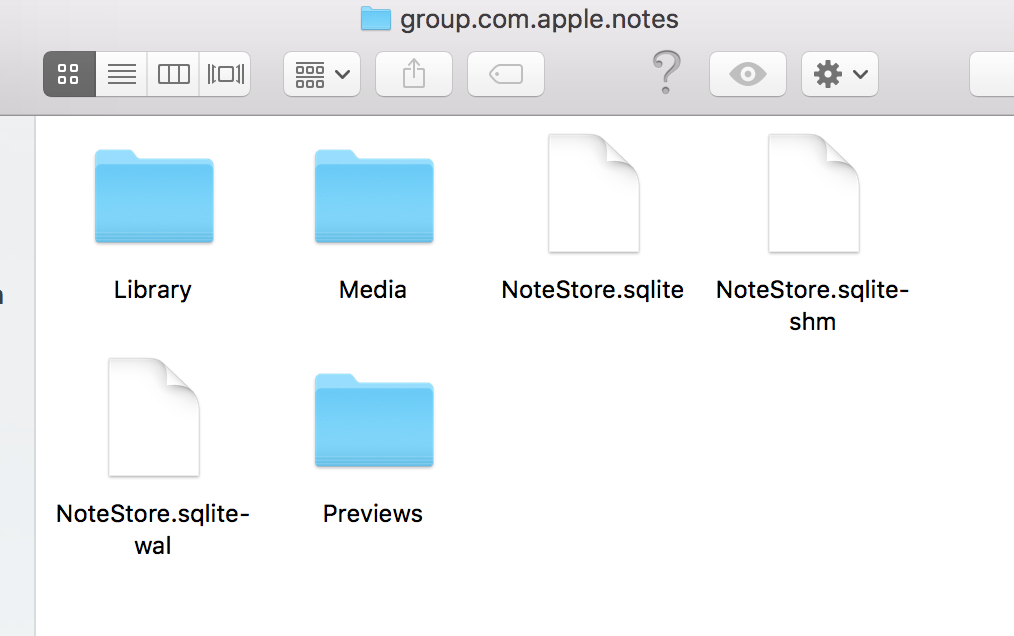Click the Media folder name label
1014x636 pixels.
(372, 290)
